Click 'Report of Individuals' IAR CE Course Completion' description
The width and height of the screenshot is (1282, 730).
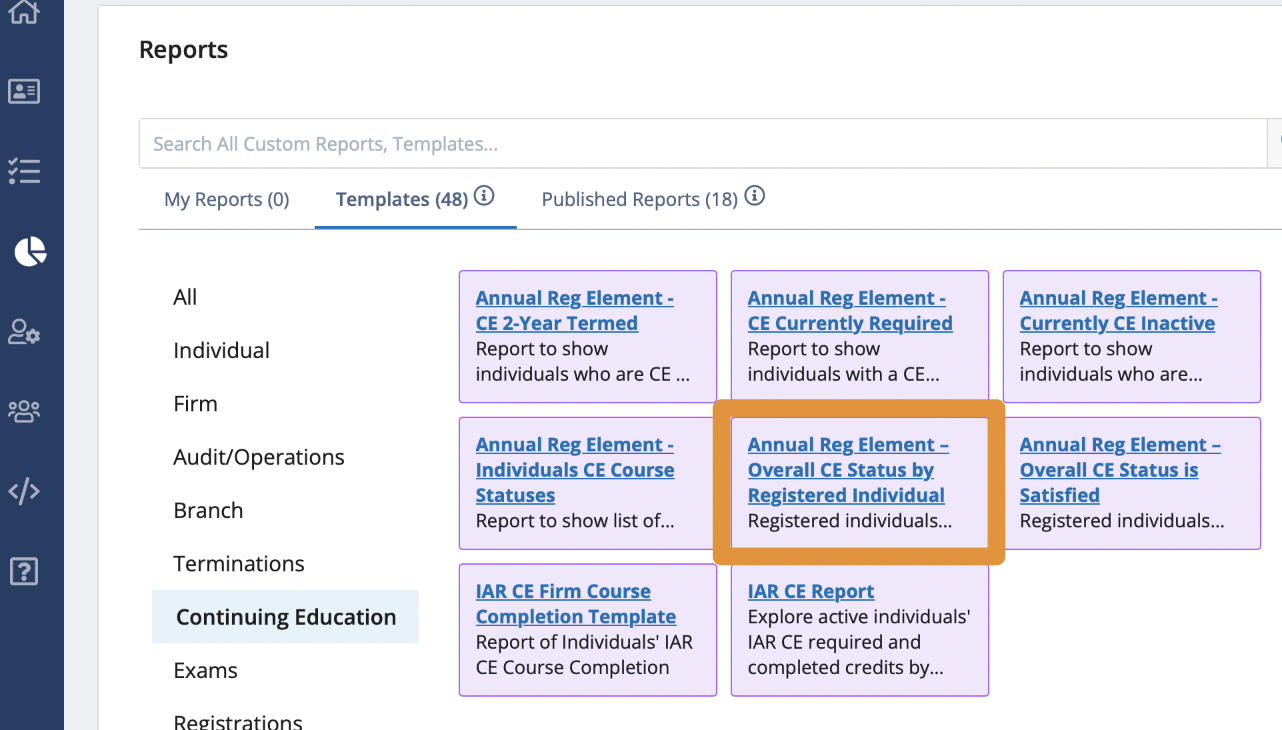coord(584,655)
